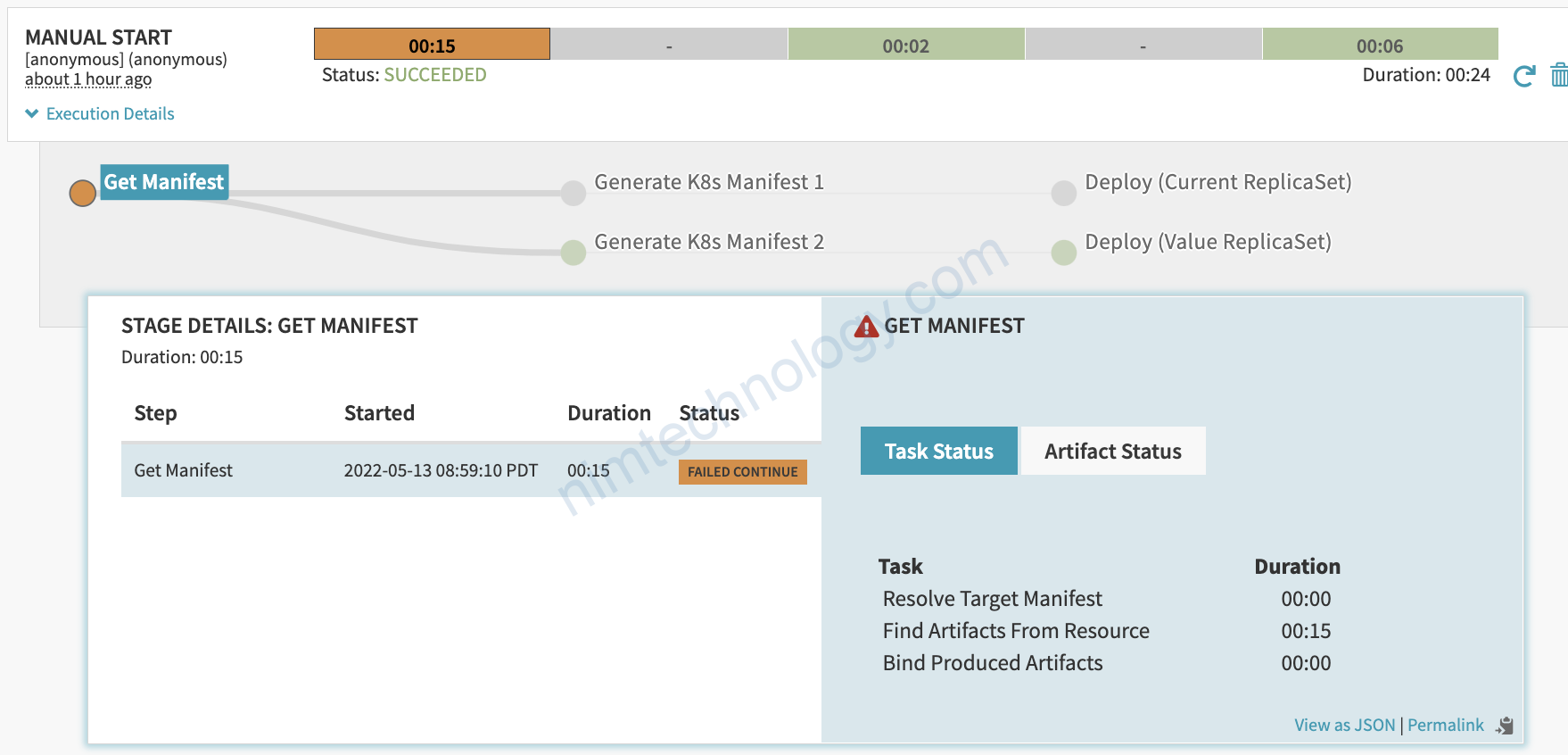Select the Generate K8s Manifest 2 node
The image size is (1568, 755).
(x=574, y=253)
